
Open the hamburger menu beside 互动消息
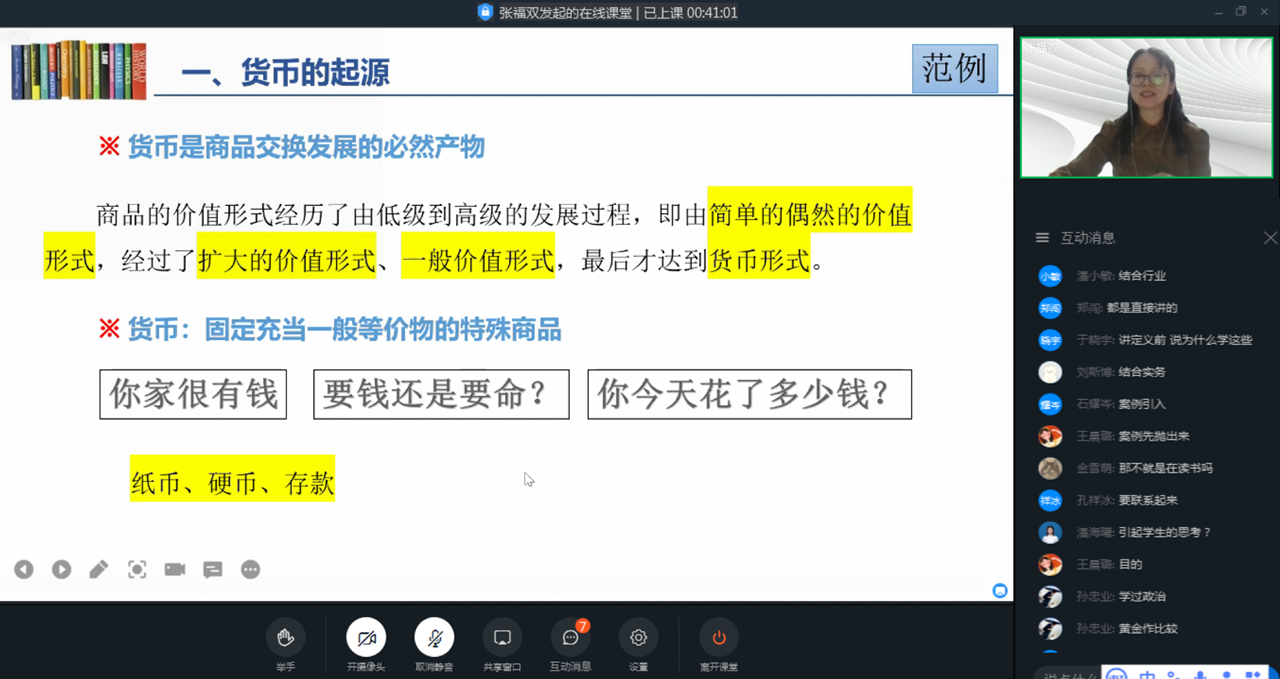1042,238
